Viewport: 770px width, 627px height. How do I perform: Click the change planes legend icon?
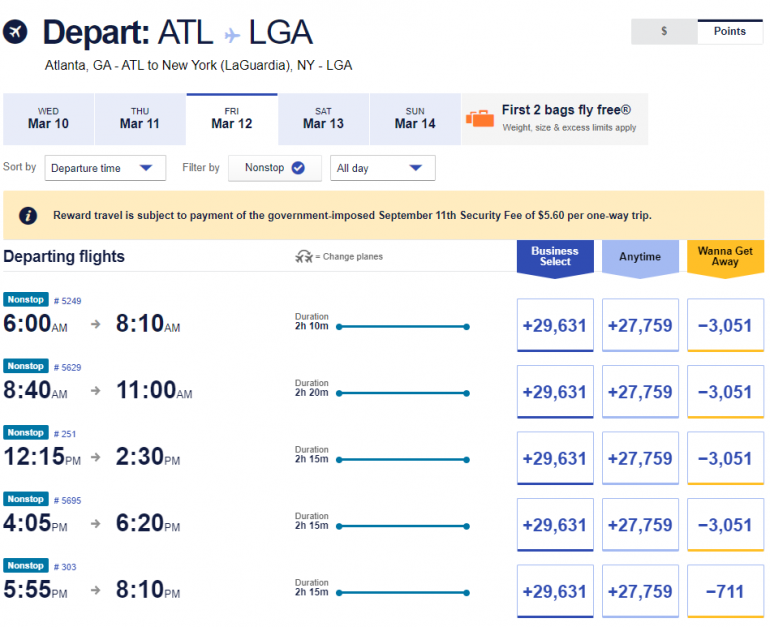pyautogui.click(x=304, y=257)
